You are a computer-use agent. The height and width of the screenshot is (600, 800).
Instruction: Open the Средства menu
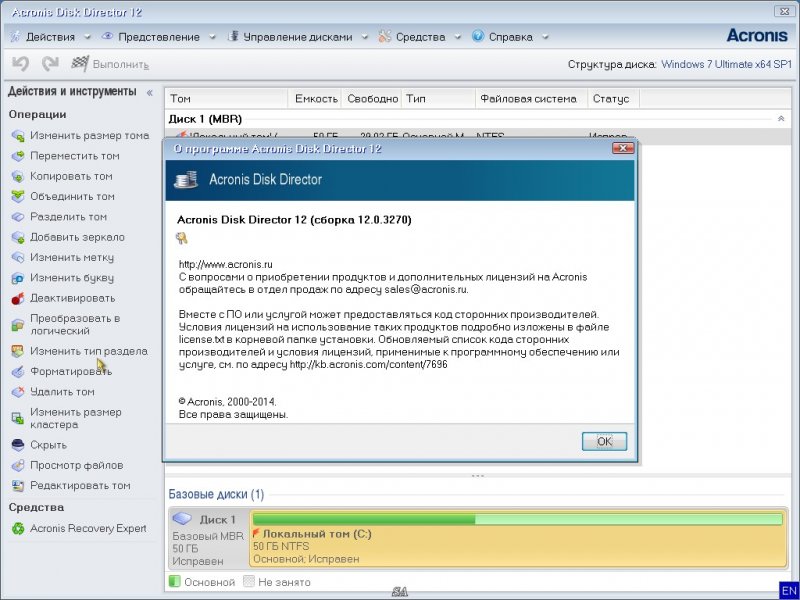point(420,37)
